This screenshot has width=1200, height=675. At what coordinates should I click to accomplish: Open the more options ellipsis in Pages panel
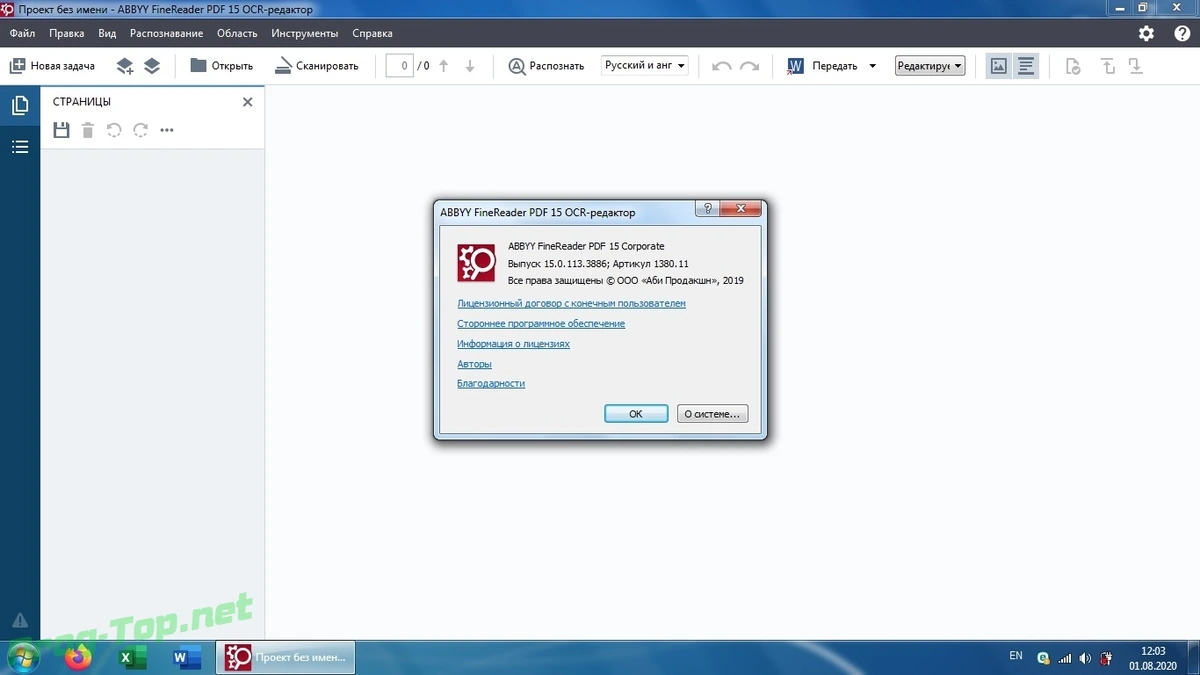coord(167,130)
